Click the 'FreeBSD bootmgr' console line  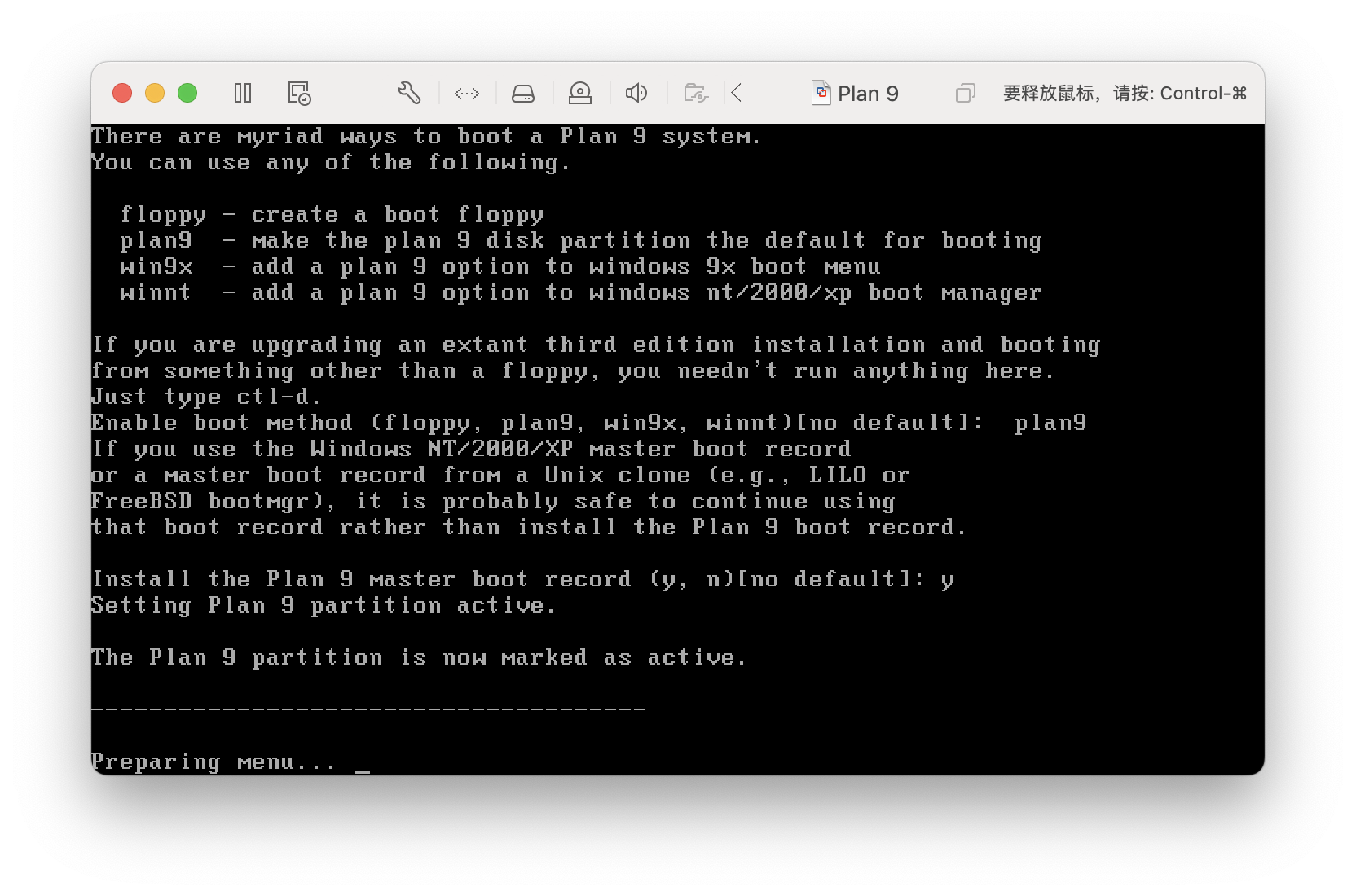pyautogui.click(x=493, y=501)
